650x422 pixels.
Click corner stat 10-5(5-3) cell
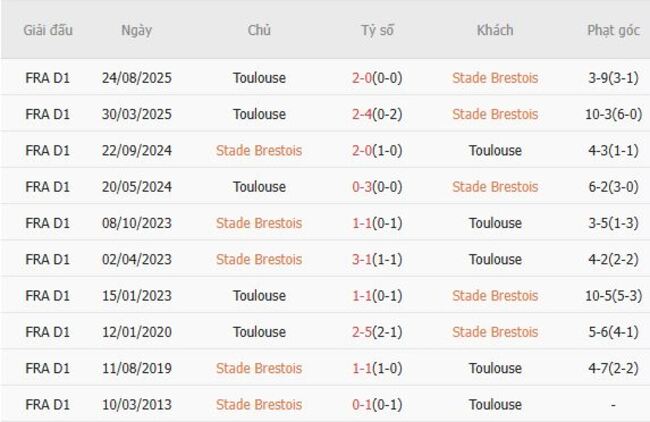[x=613, y=295]
